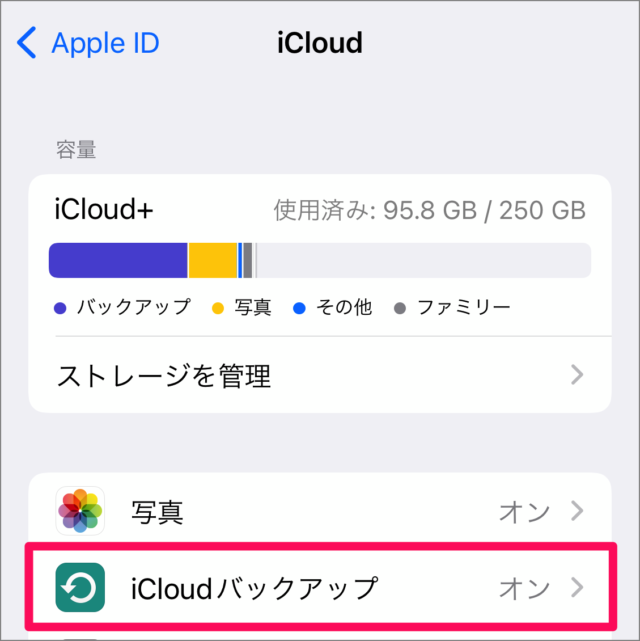
Task: Tap the gray ファミリー legend dot
Action: 399,308
